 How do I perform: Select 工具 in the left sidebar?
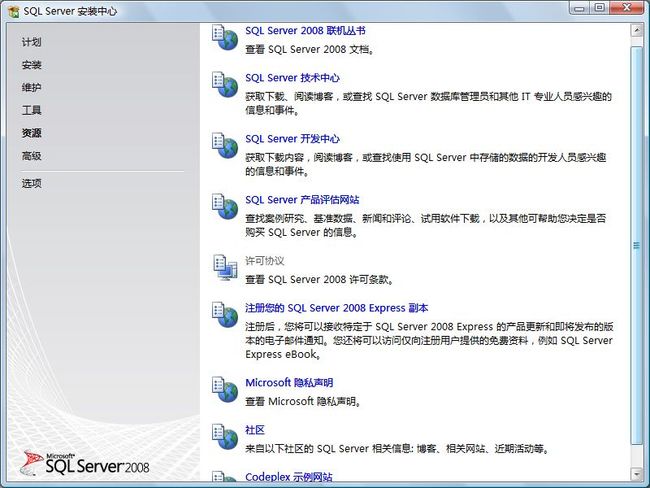[x=32, y=110]
